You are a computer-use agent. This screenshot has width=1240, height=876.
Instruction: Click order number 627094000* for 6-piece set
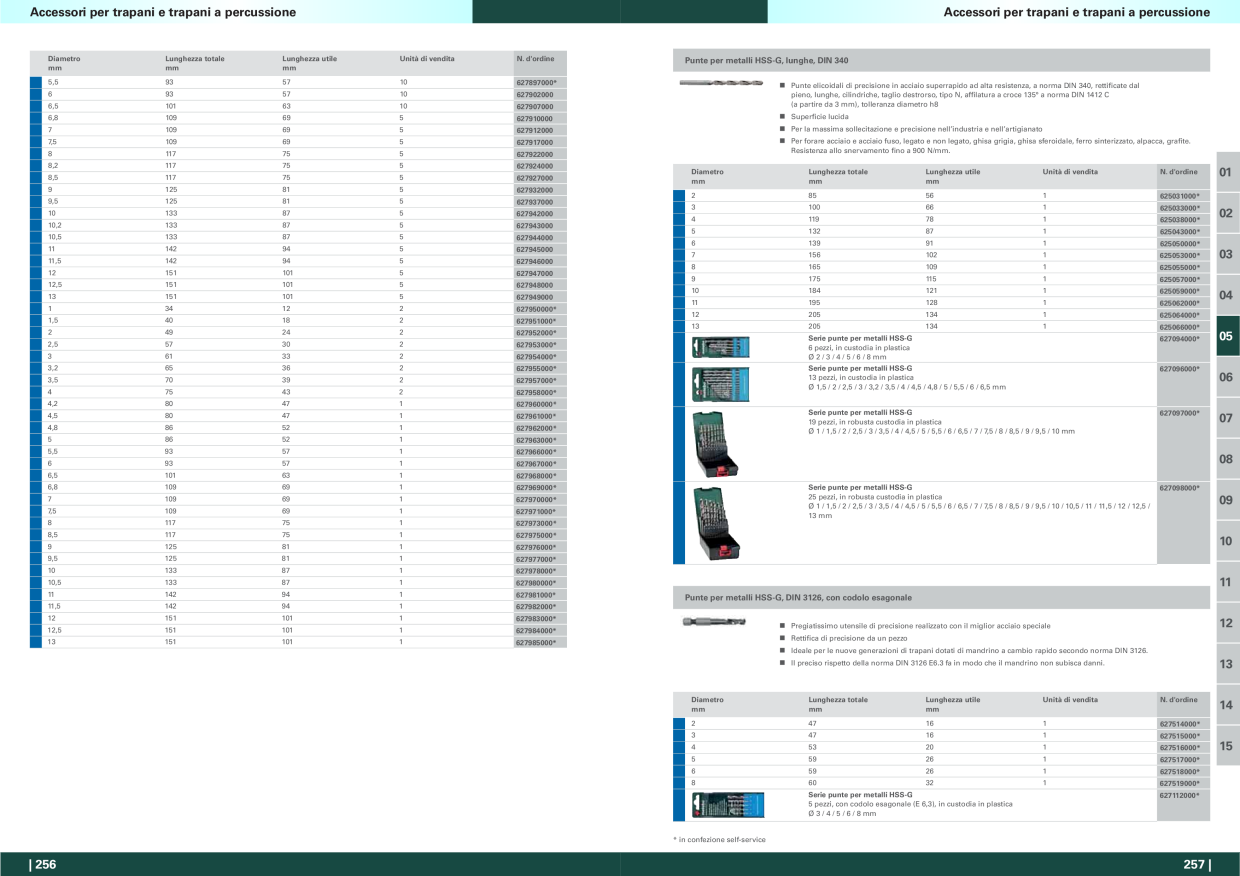tap(1179, 339)
